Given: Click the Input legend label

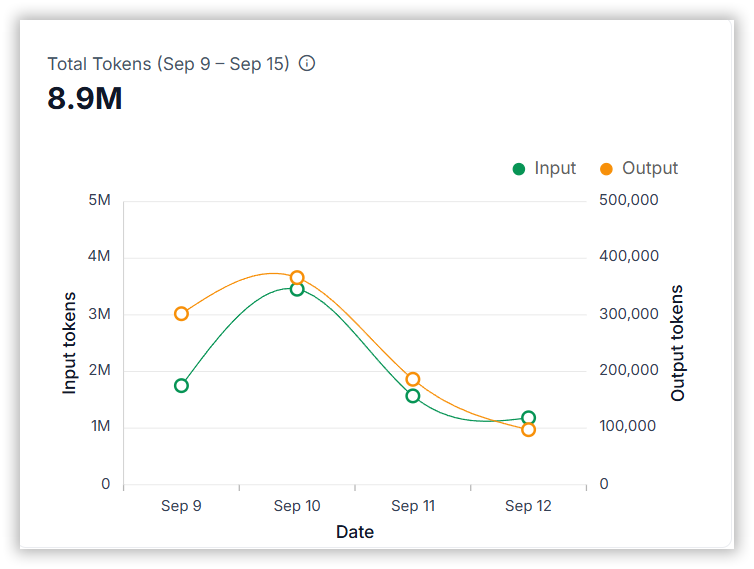Looking at the screenshot, I should coord(555,168).
